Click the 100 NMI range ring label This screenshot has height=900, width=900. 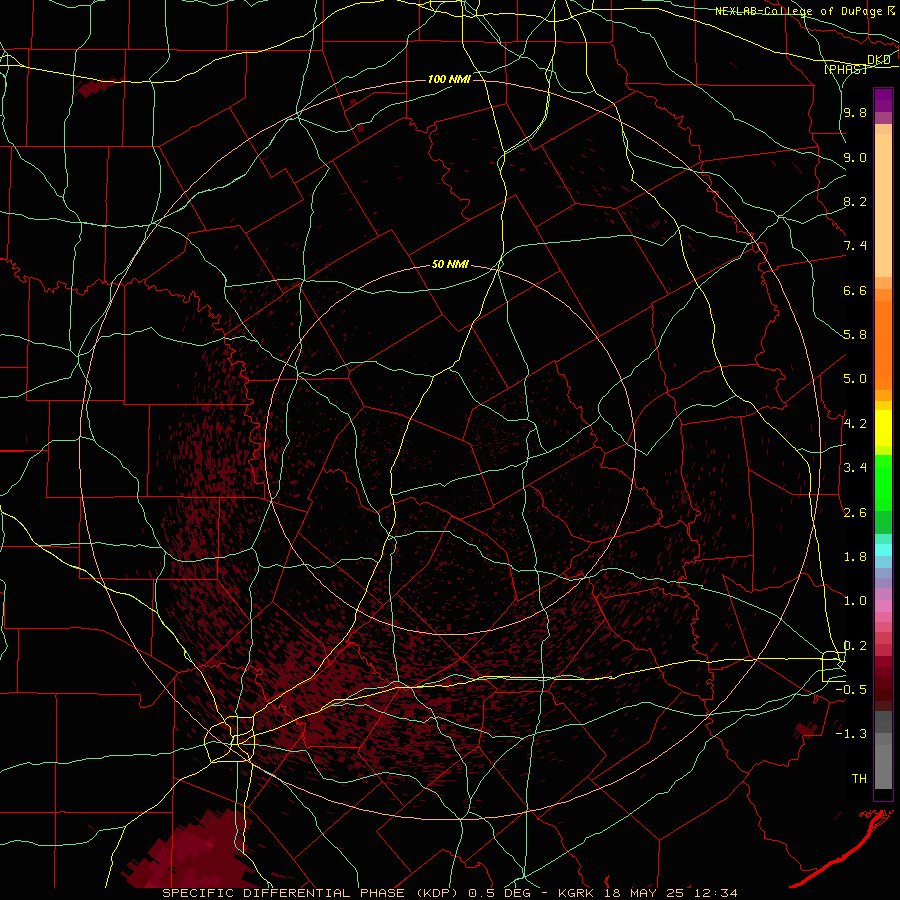[x=449, y=79]
